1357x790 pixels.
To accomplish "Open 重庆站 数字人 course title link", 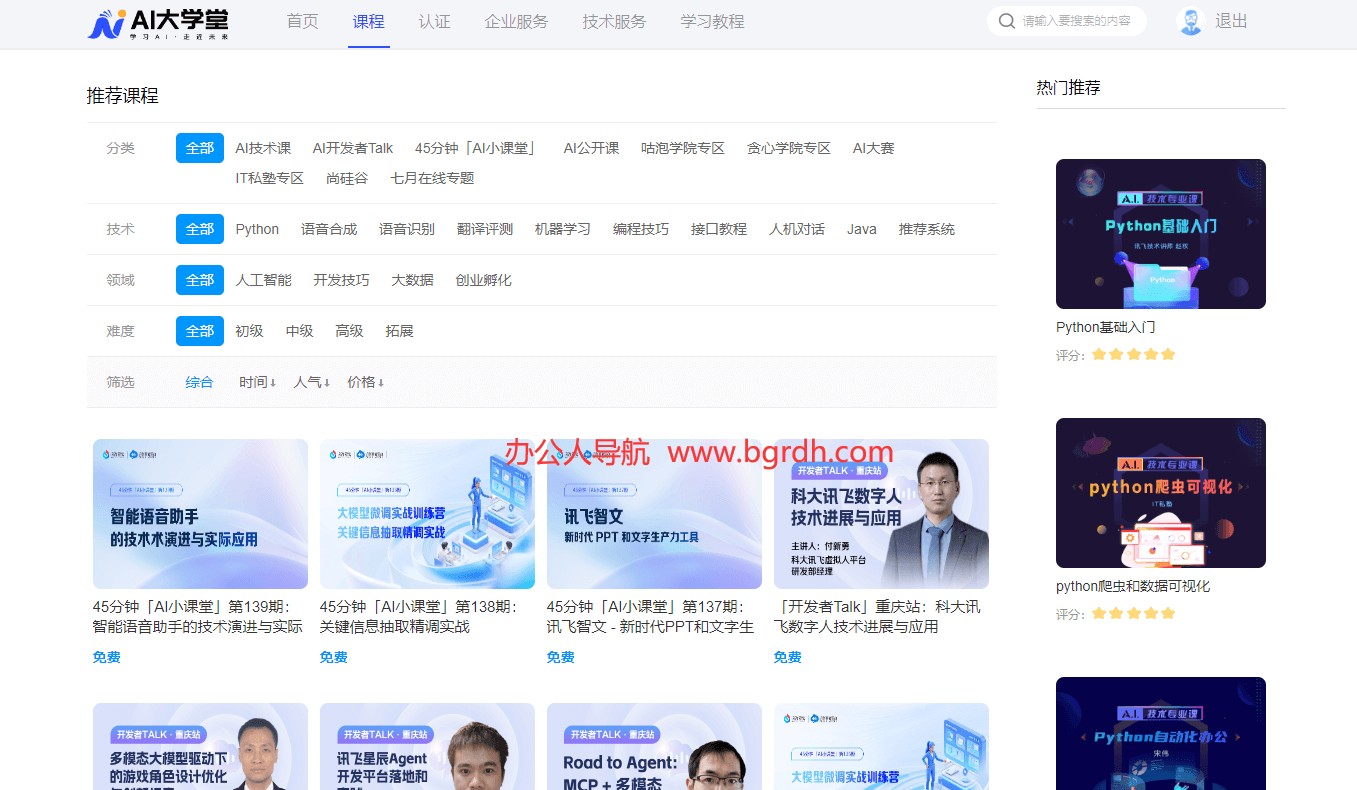I will pyautogui.click(x=878, y=617).
